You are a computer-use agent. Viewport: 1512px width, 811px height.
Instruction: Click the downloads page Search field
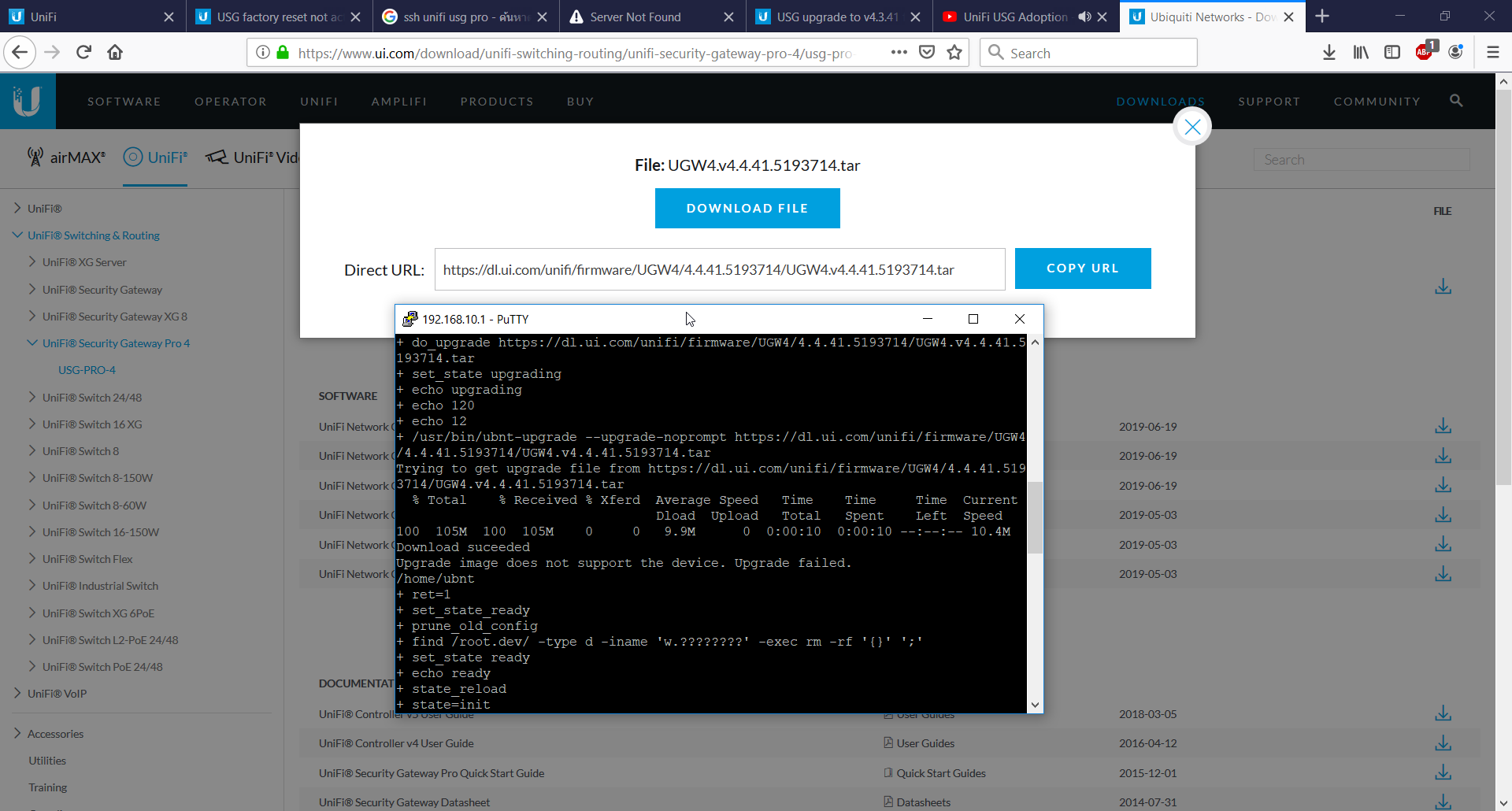coord(1362,160)
